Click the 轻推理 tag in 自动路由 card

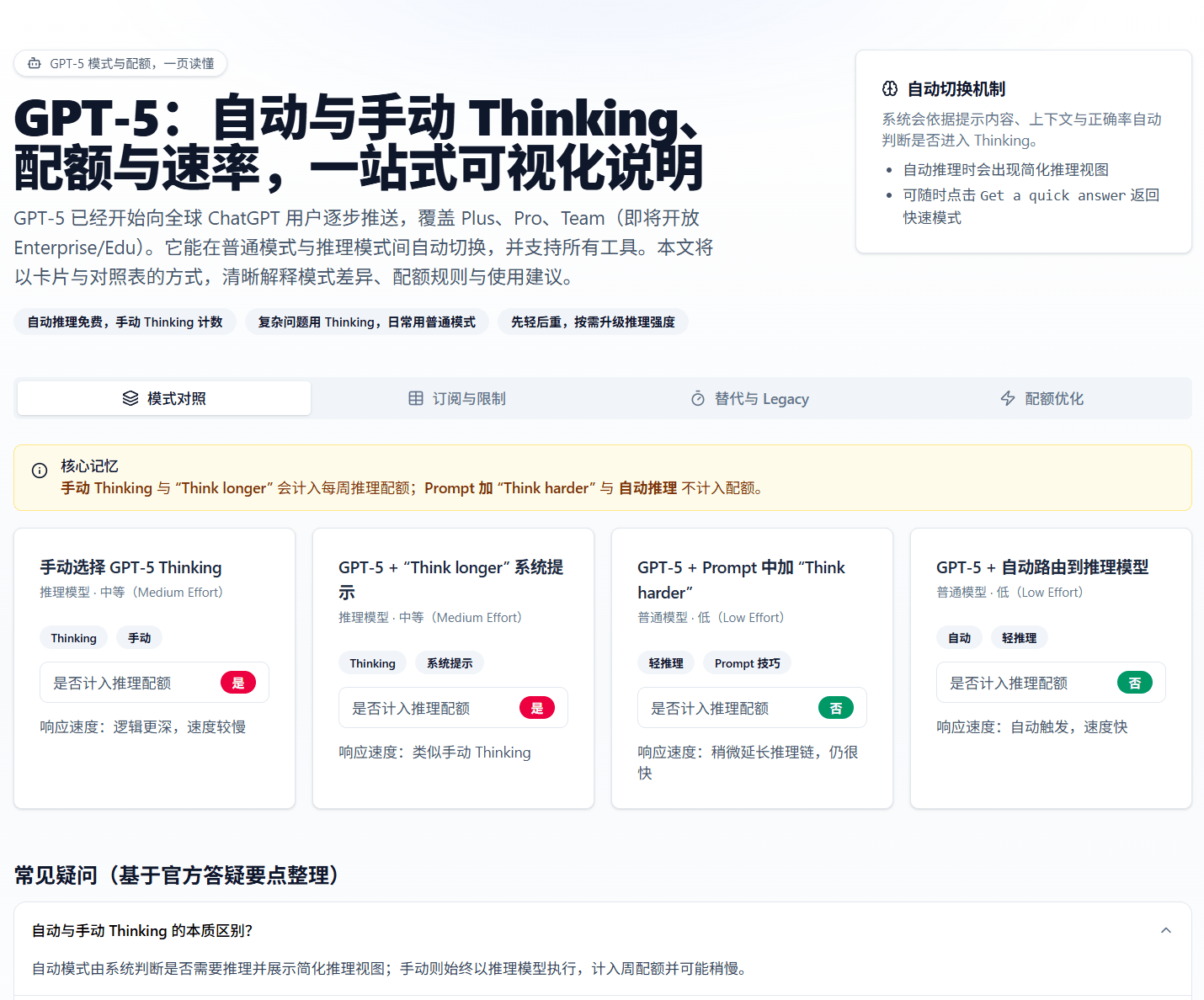(1020, 637)
